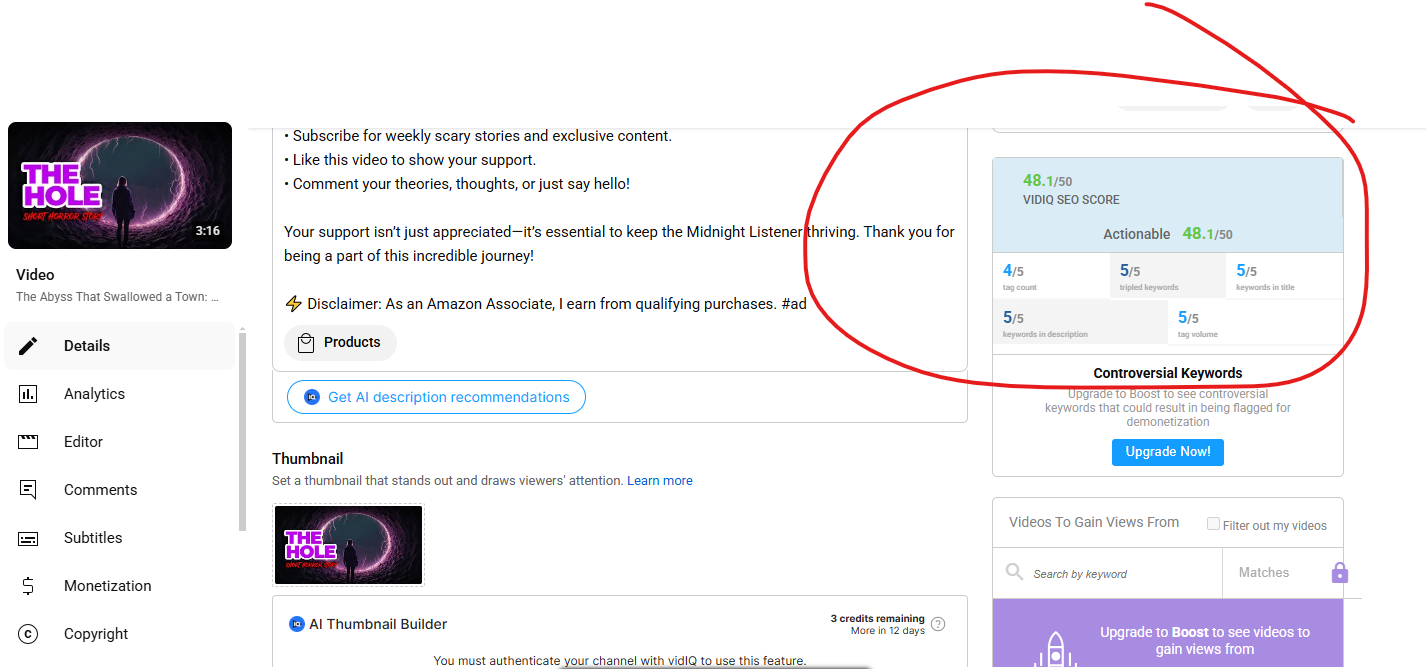The height and width of the screenshot is (669, 1426).
Task: Select the uploaded The Hole thumbnail
Action: 348,545
